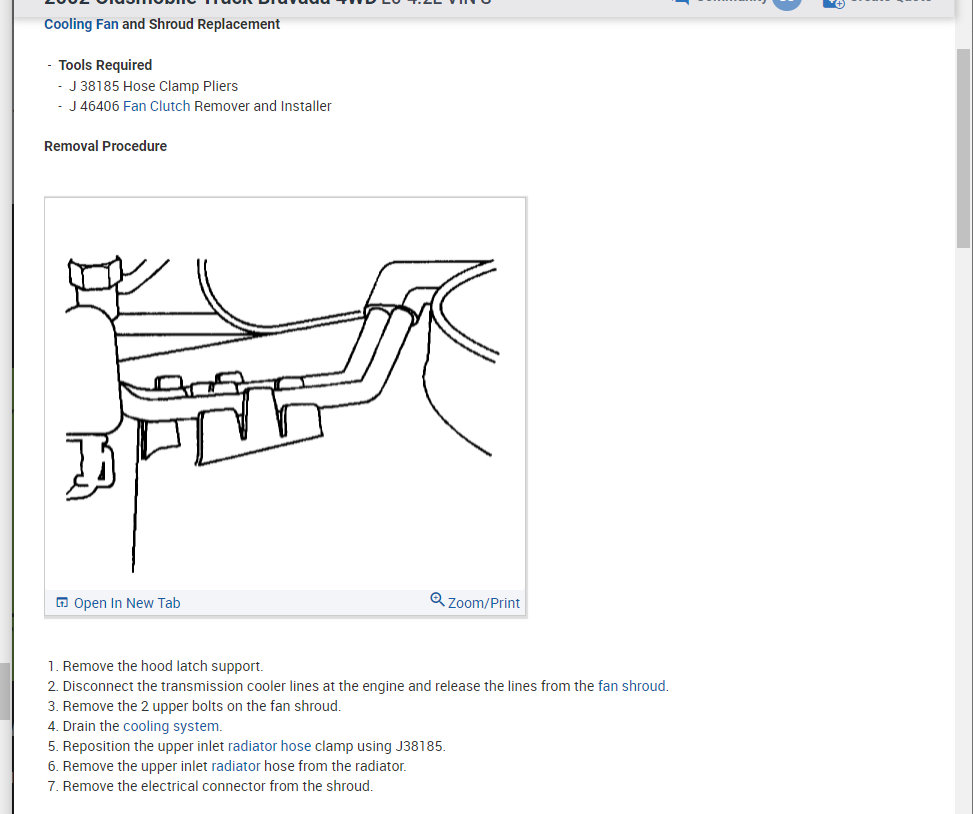The image size is (973, 814).
Task: Click the Removal Procedure heading
Action: coord(105,146)
